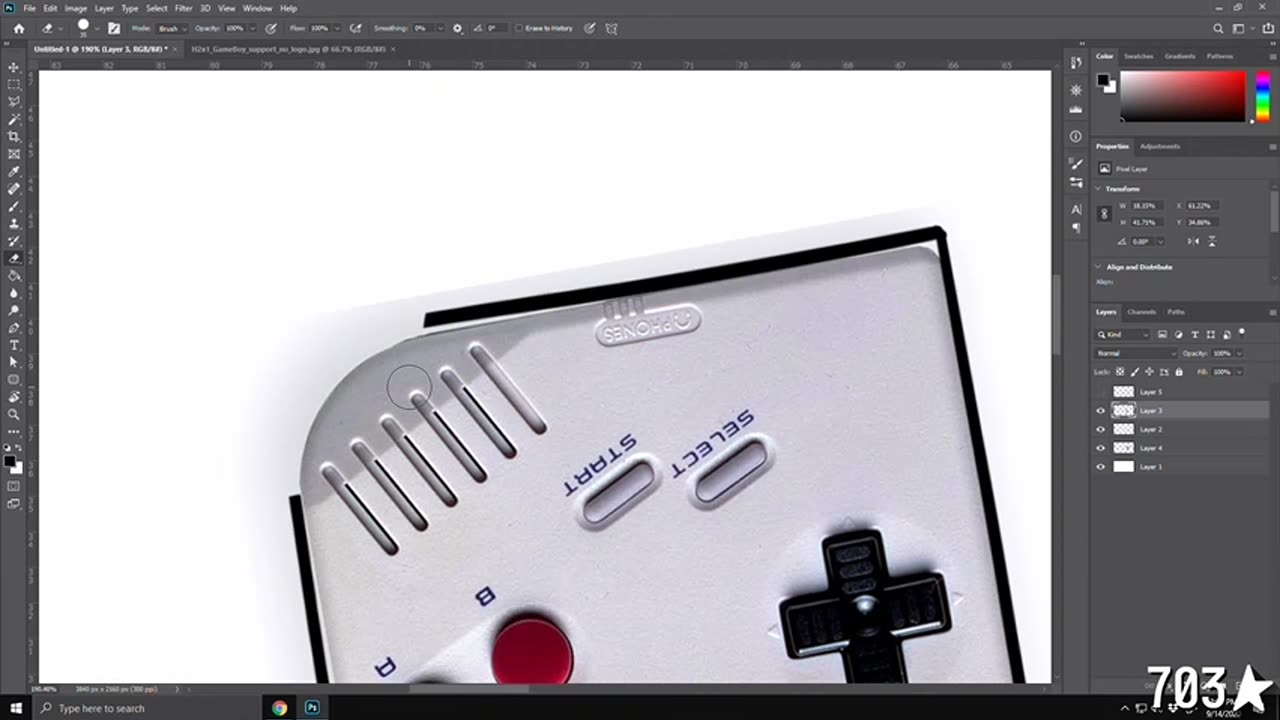Select the Horizontal Type tool
The height and width of the screenshot is (720, 1280).
tap(14, 345)
